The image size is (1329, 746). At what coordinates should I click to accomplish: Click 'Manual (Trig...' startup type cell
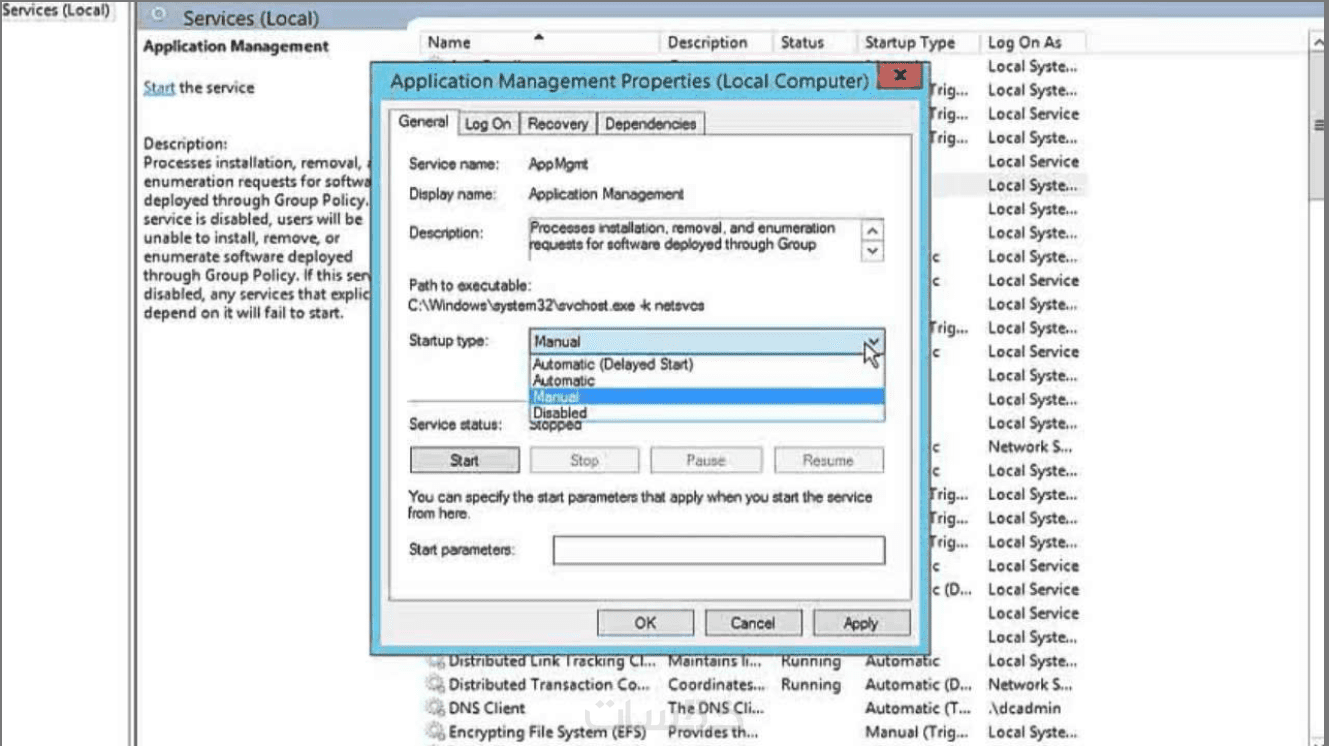pyautogui.click(x=917, y=733)
